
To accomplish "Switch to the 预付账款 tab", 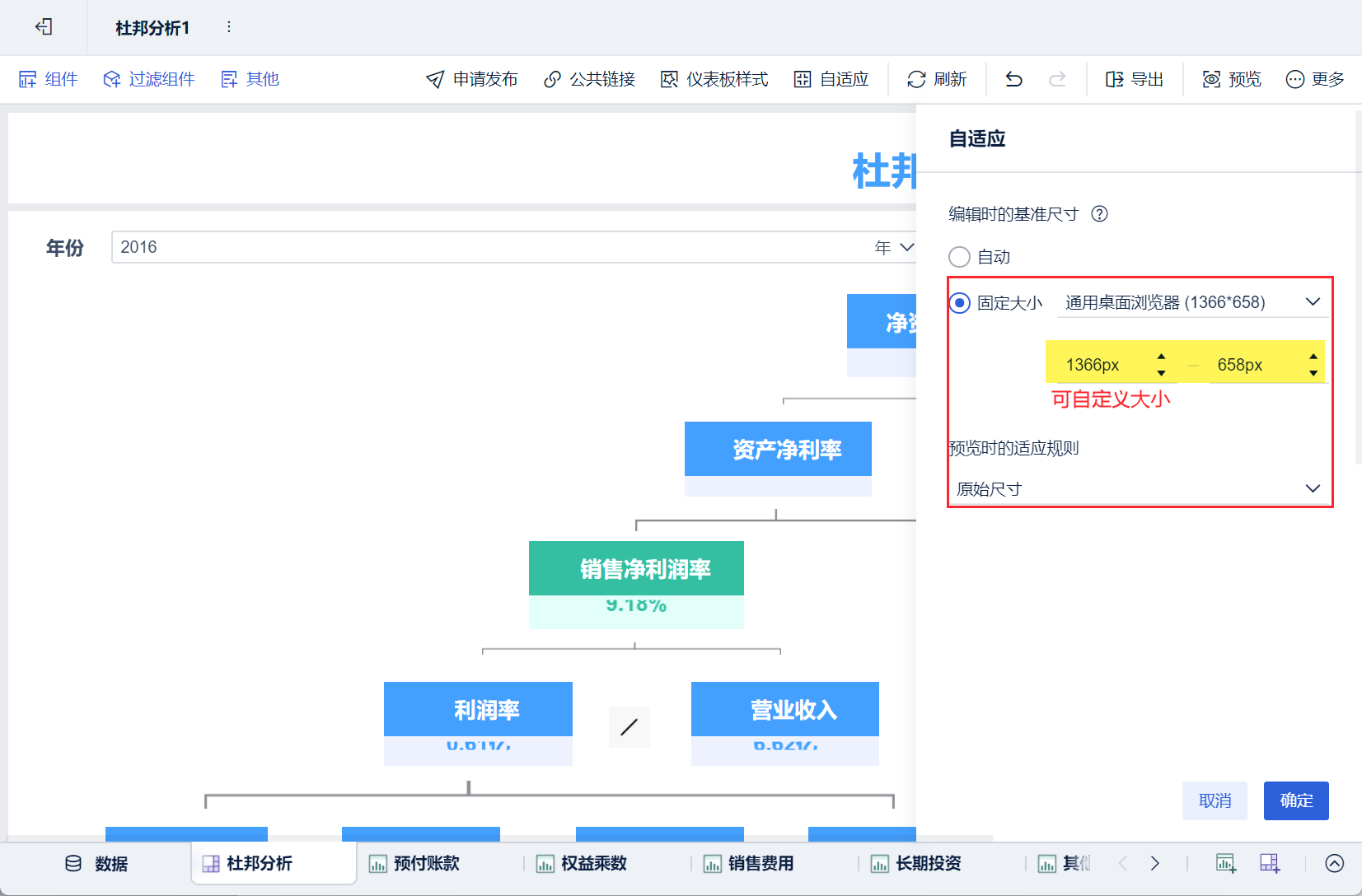I will pyautogui.click(x=414, y=863).
